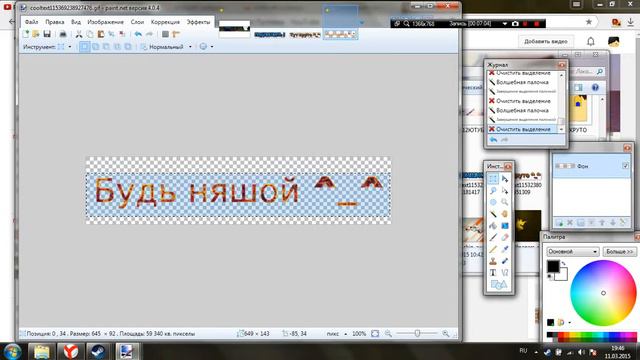The width and height of the screenshot is (640, 360).
Task: Select the Recolor tool
Action: (505, 261)
